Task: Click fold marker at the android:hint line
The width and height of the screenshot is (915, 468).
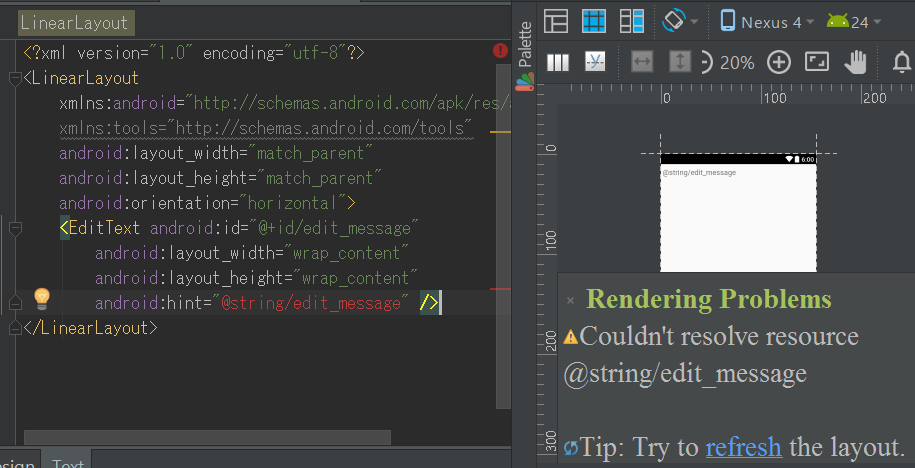Action: [x=15, y=303]
